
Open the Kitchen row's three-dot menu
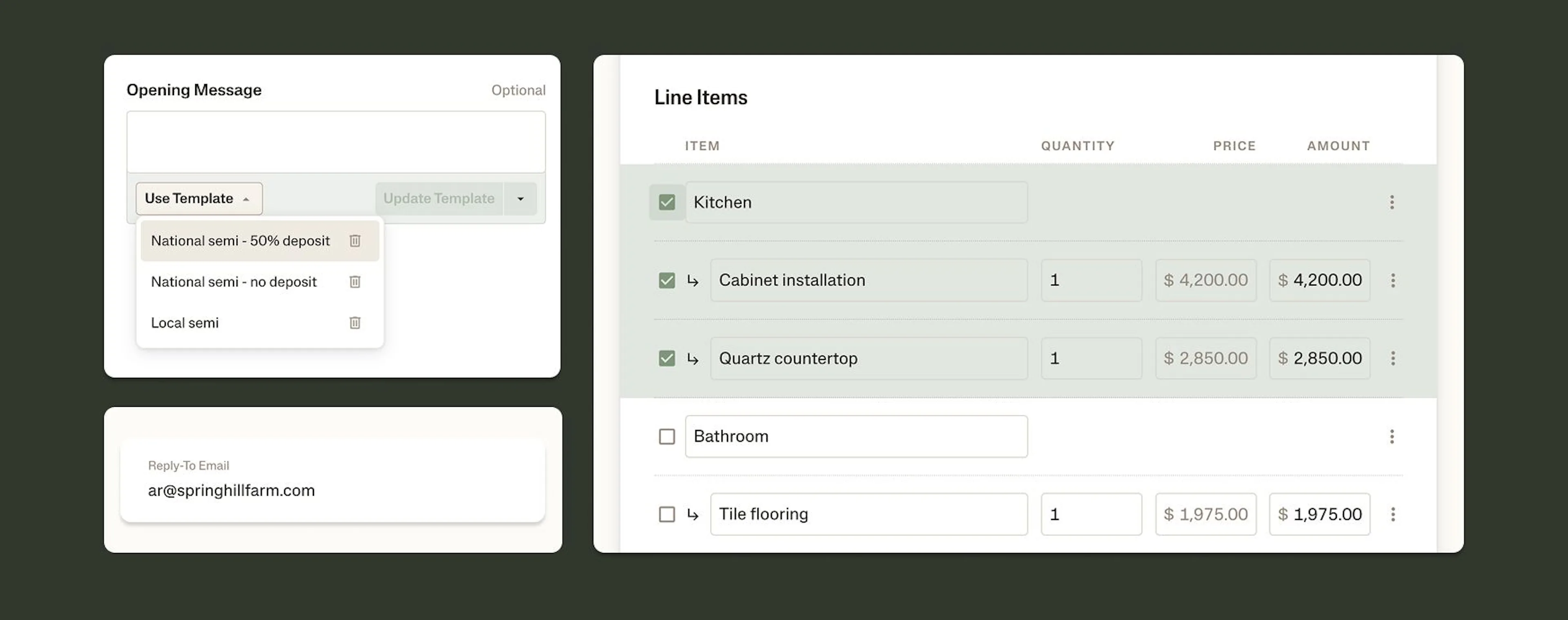pos(1392,202)
